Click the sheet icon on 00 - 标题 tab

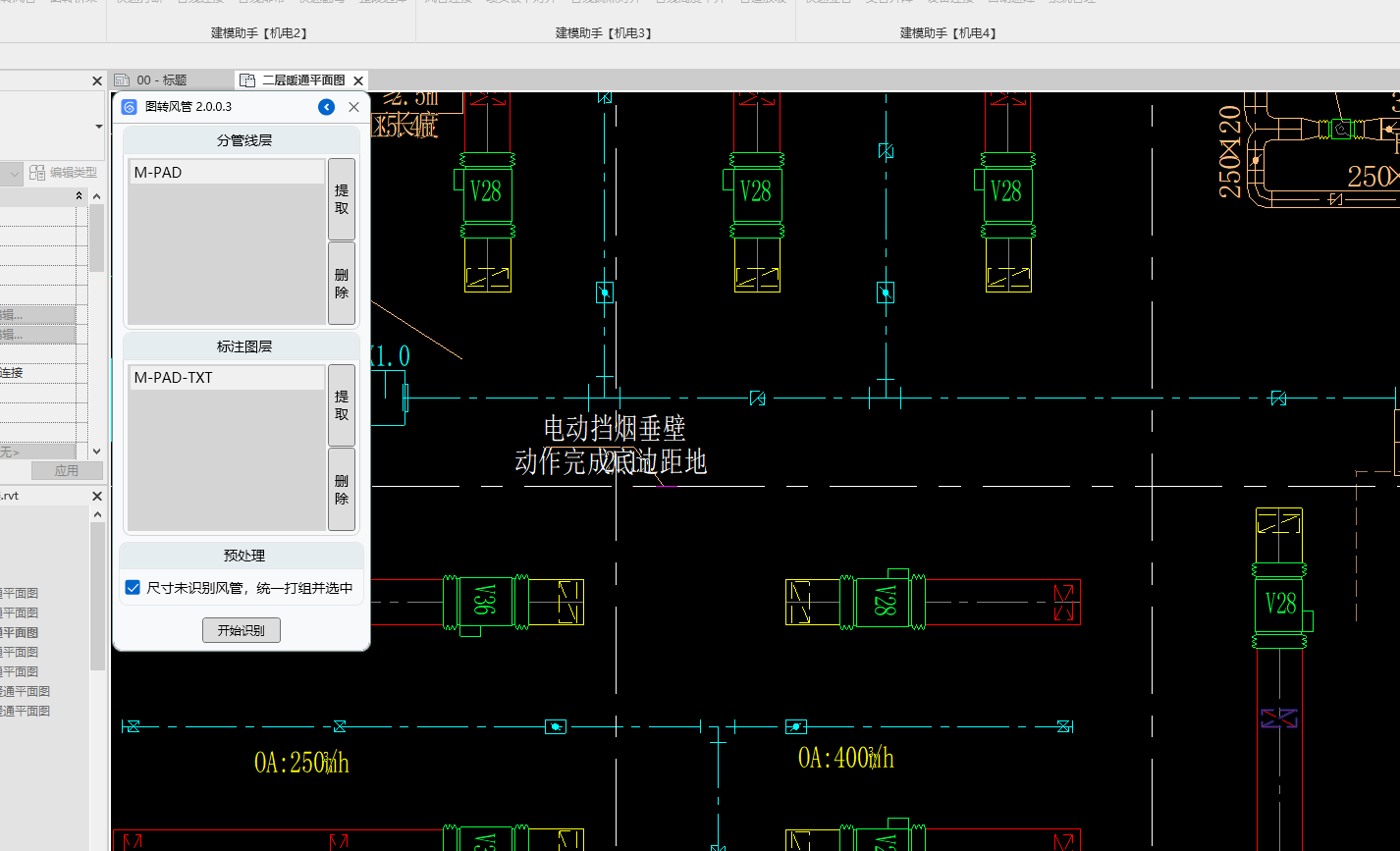pyautogui.click(x=122, y=80)
